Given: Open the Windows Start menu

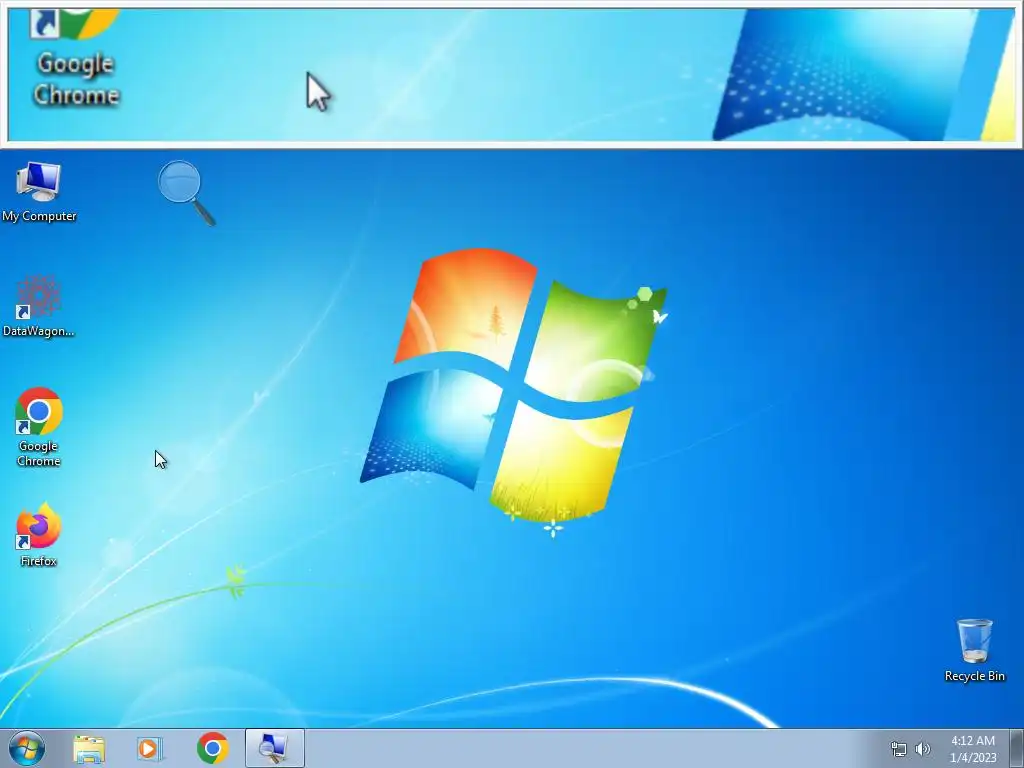Looking at the screenshot, I should [27, 748].
